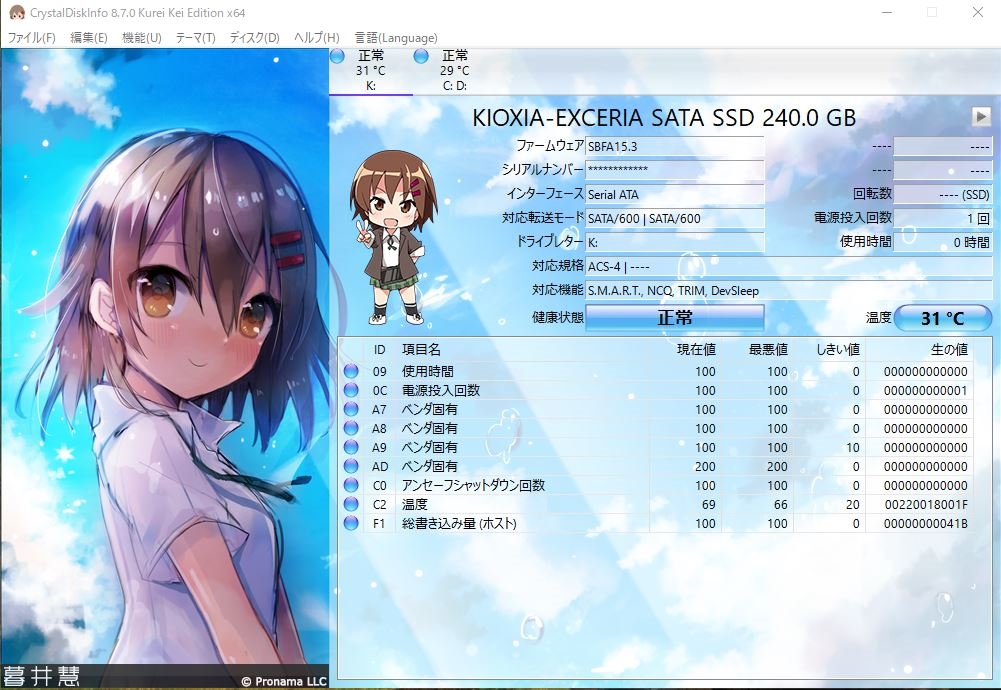The image size is (1001, 690).
Task: Click the interface field Serial ATA
Action: coord(675,194)
